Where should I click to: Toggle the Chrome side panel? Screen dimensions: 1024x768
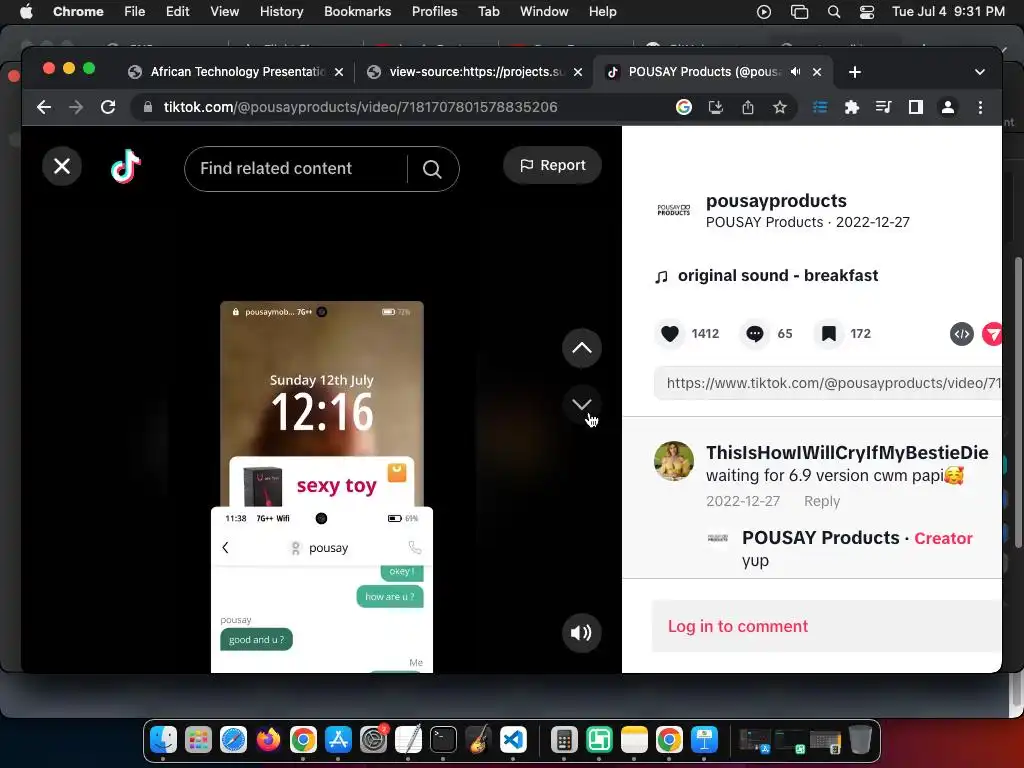pos(916,107)
